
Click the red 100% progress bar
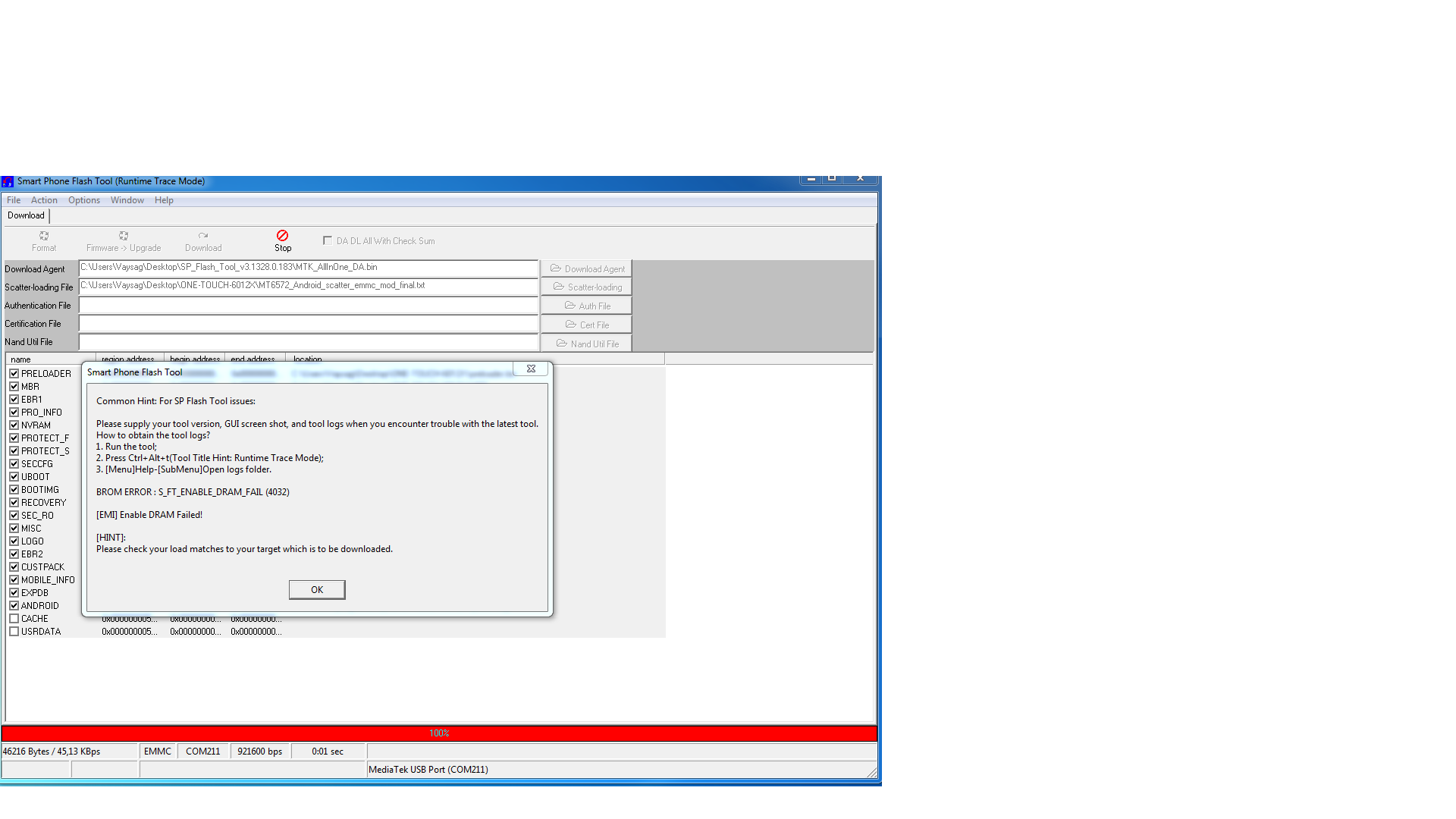439,733
